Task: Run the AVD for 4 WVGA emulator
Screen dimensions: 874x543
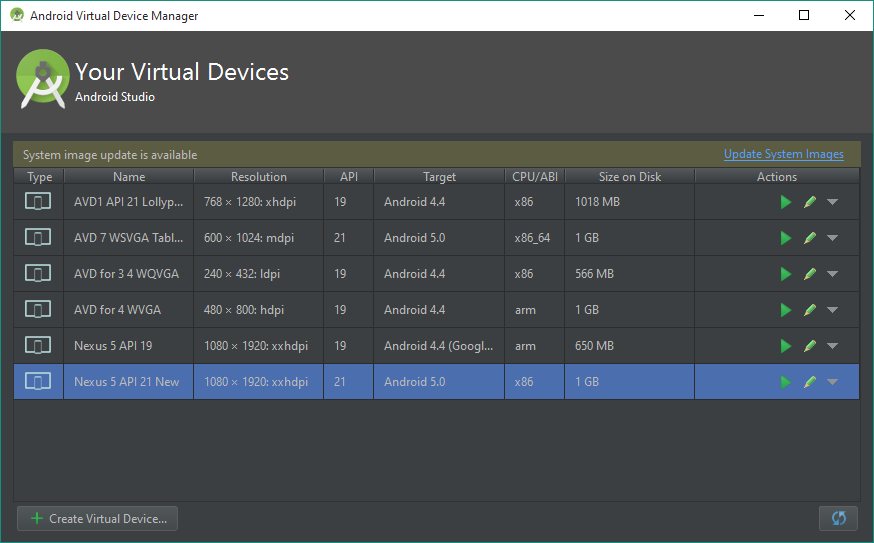Action: coord(786,310)
